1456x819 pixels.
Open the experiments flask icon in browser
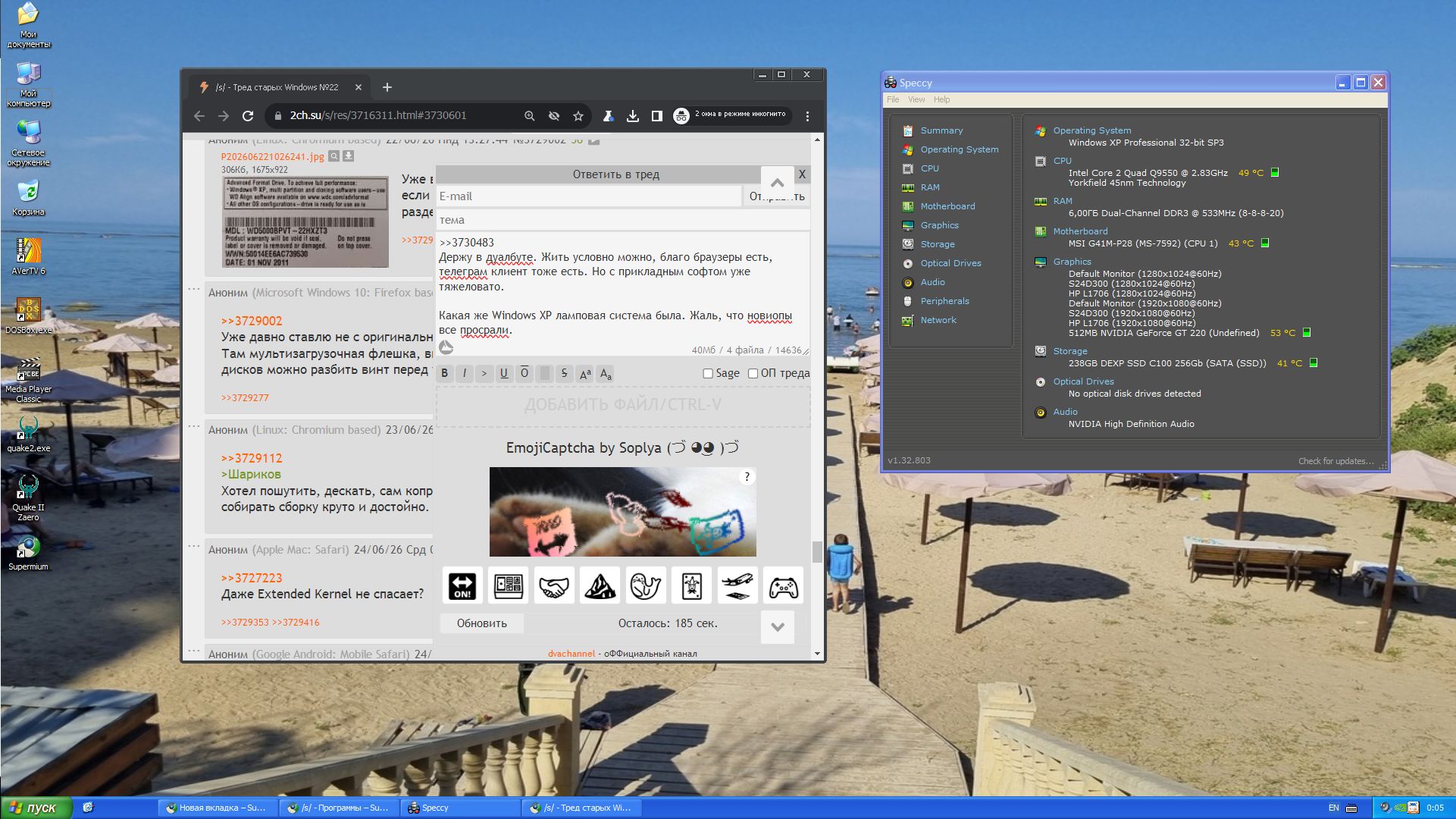click(x=608, y=116)
